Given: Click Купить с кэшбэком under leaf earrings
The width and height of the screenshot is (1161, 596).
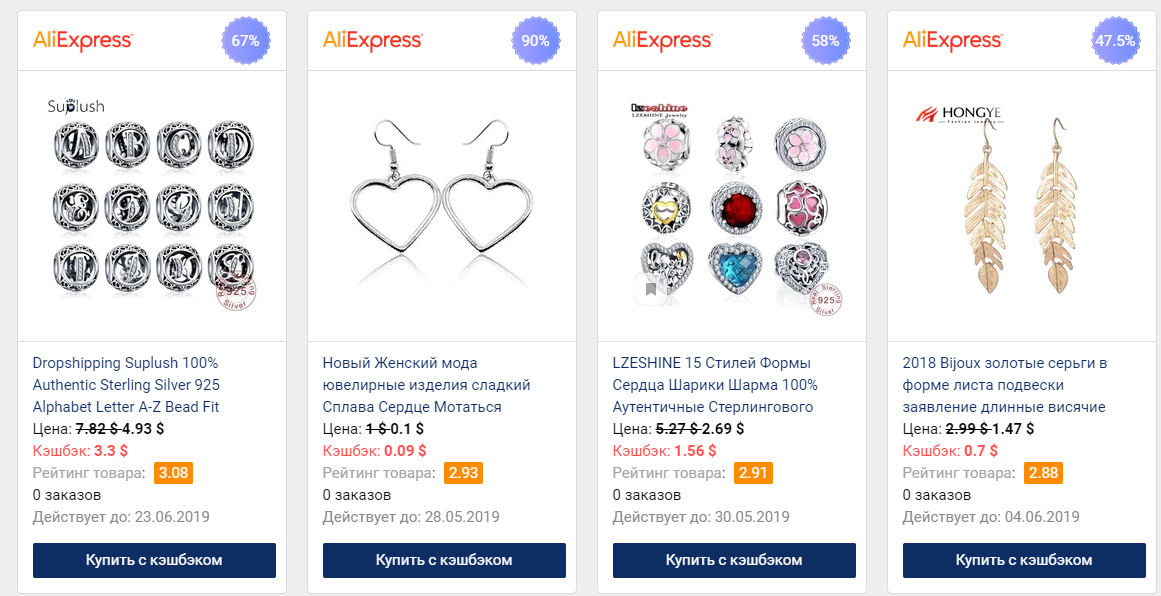Looking at the screenshot, I should coord(1025,560).
